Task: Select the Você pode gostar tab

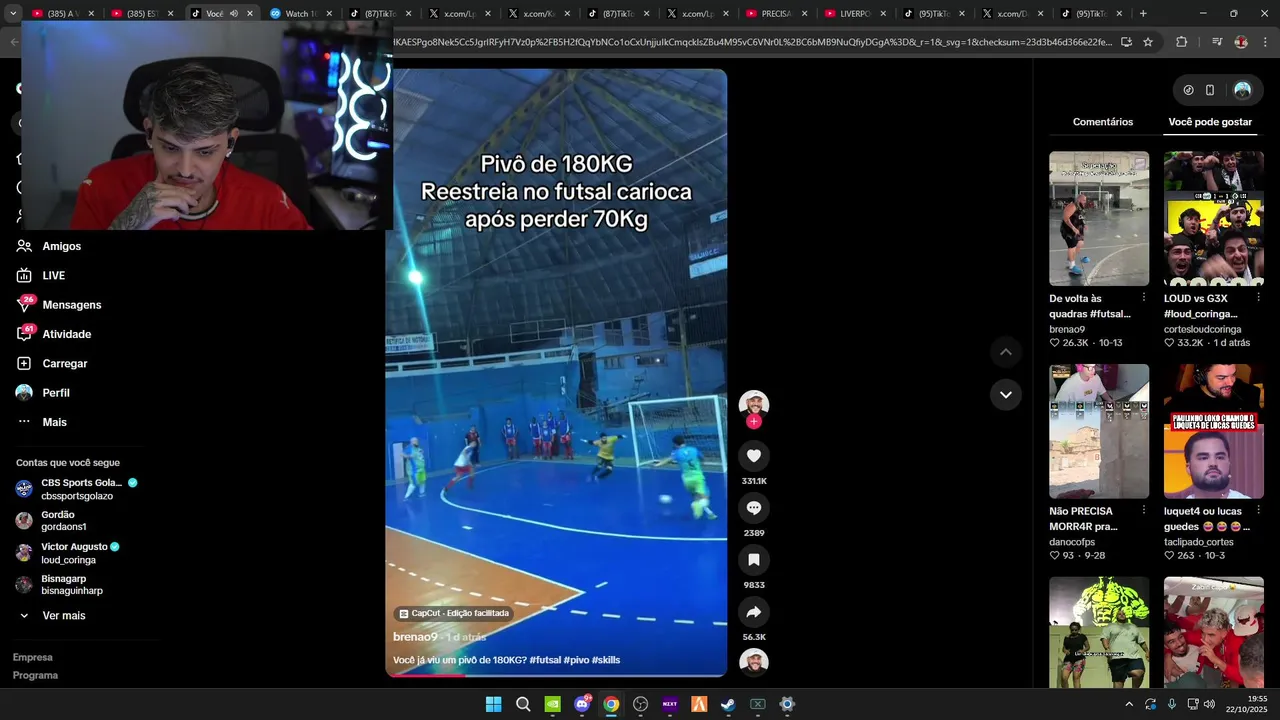Action: point(1210,122)
